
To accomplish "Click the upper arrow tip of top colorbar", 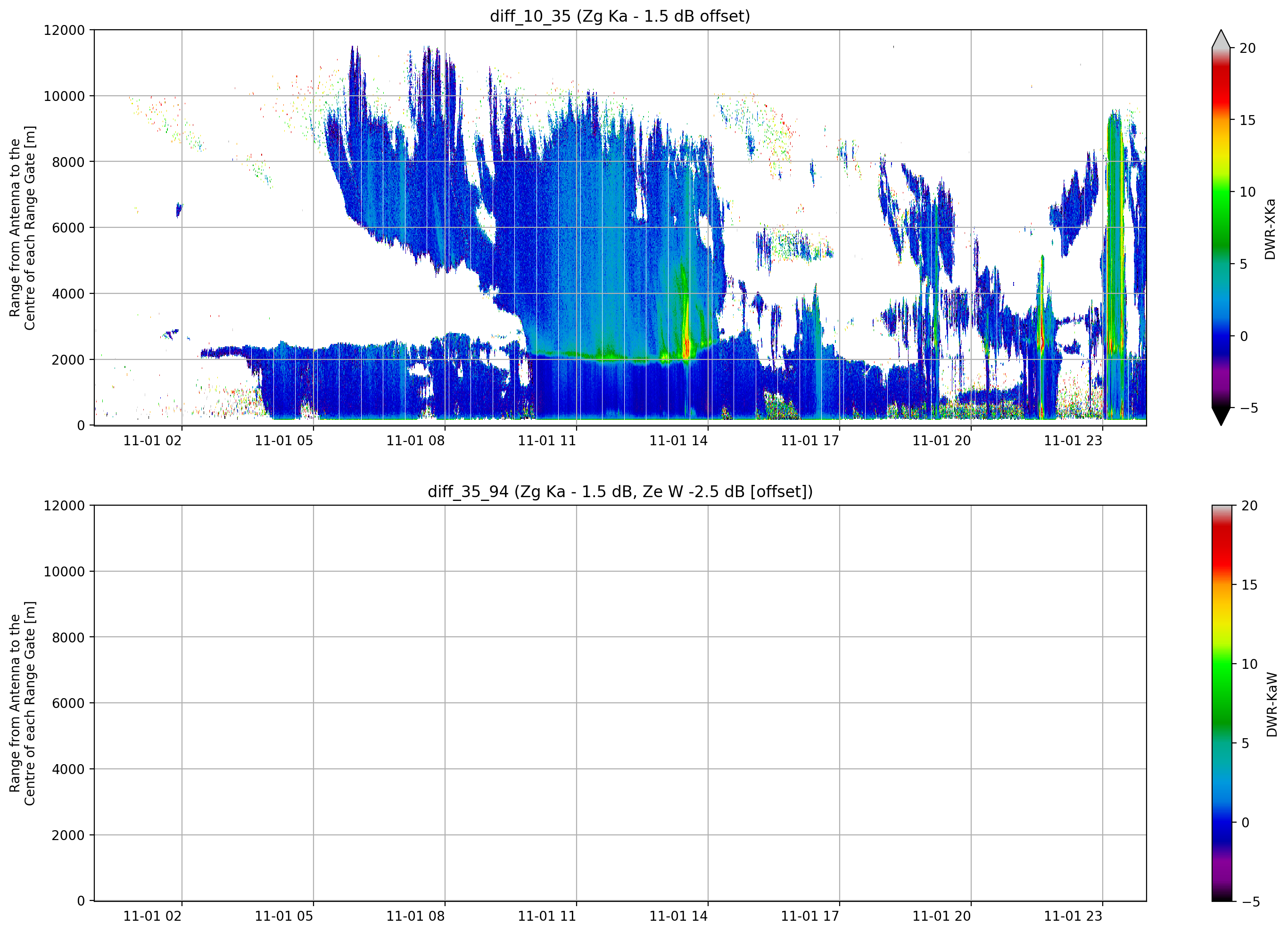I will coord(1221,39).
